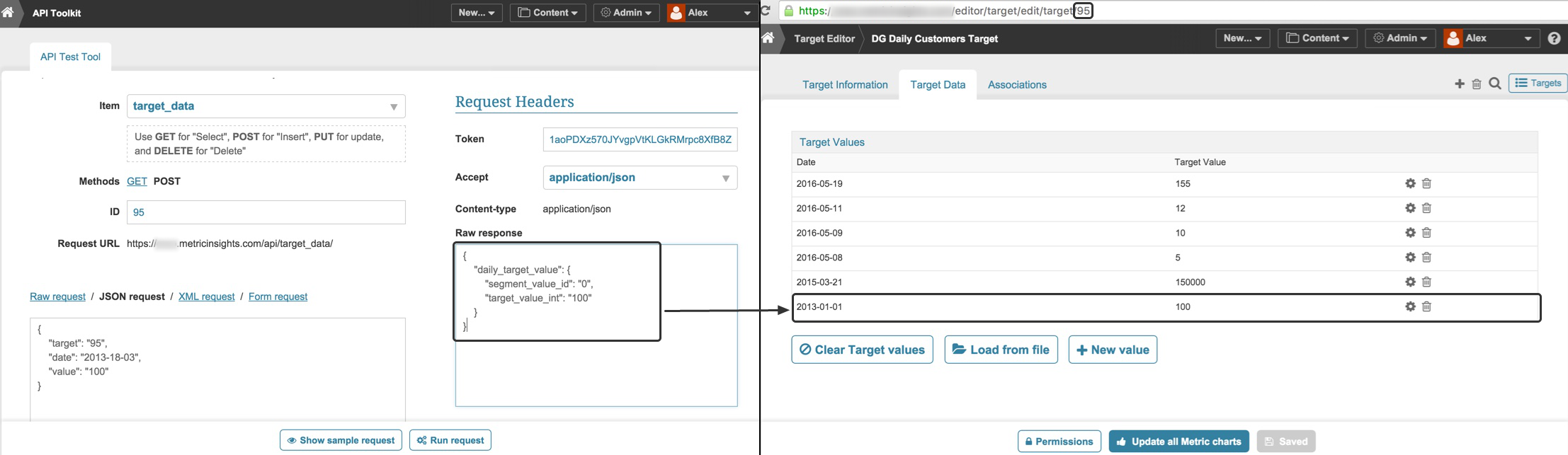Click the browser address bar URL

(945, 11)
